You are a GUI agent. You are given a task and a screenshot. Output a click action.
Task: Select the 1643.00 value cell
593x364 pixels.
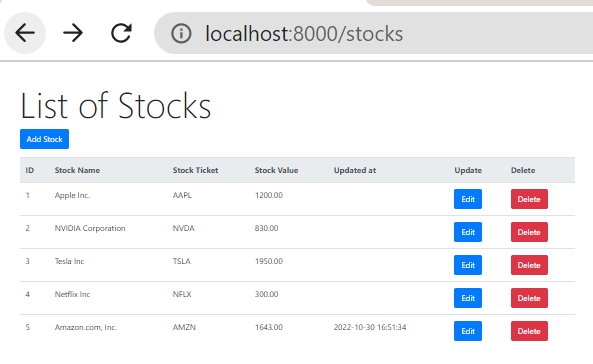coord(269,327)
